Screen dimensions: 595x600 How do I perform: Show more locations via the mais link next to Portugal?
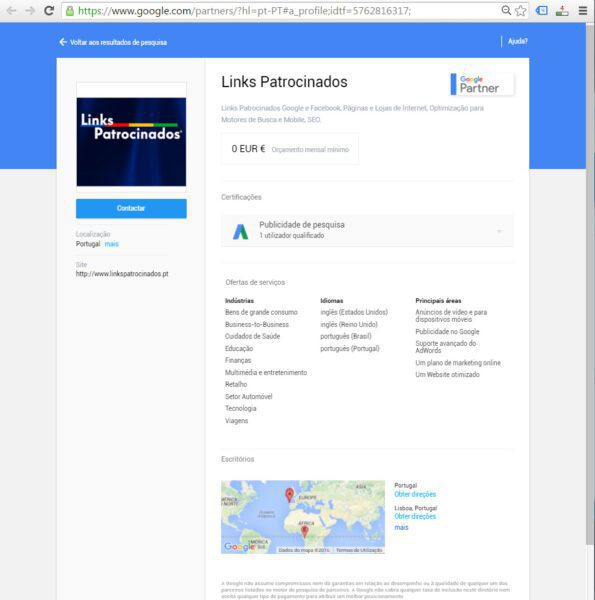point(111,244)
